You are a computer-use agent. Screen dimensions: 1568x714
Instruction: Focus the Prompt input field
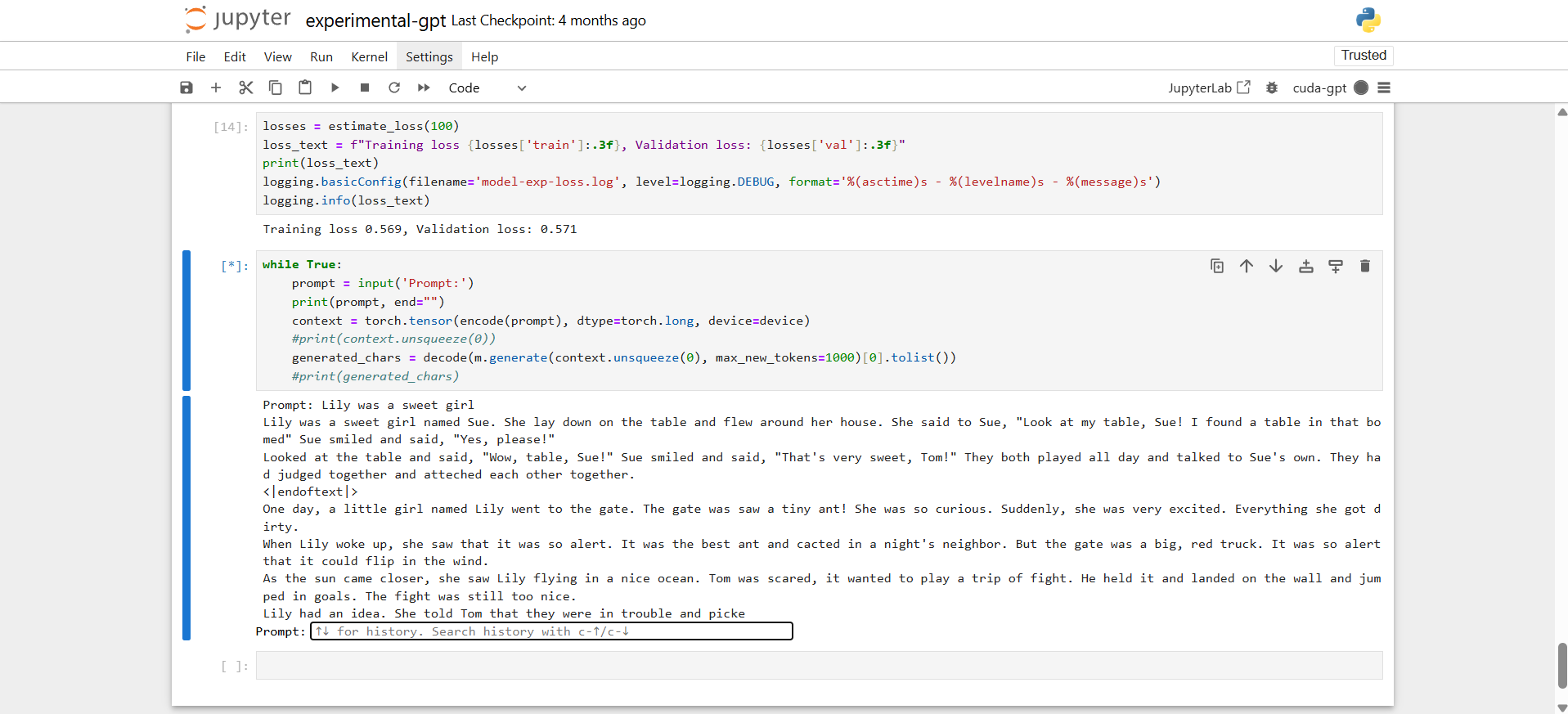tap(551, 631)
